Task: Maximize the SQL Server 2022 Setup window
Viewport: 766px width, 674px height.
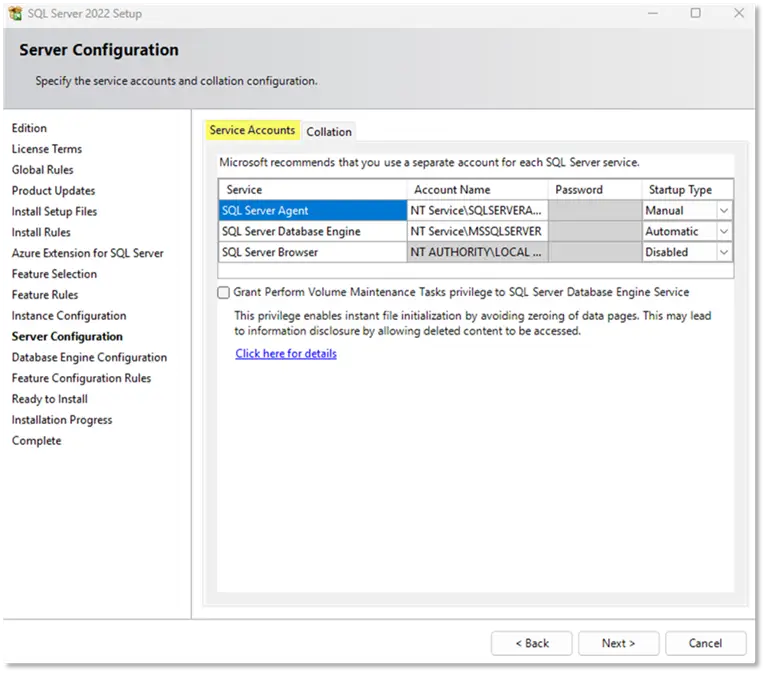Action: point(695,13)
